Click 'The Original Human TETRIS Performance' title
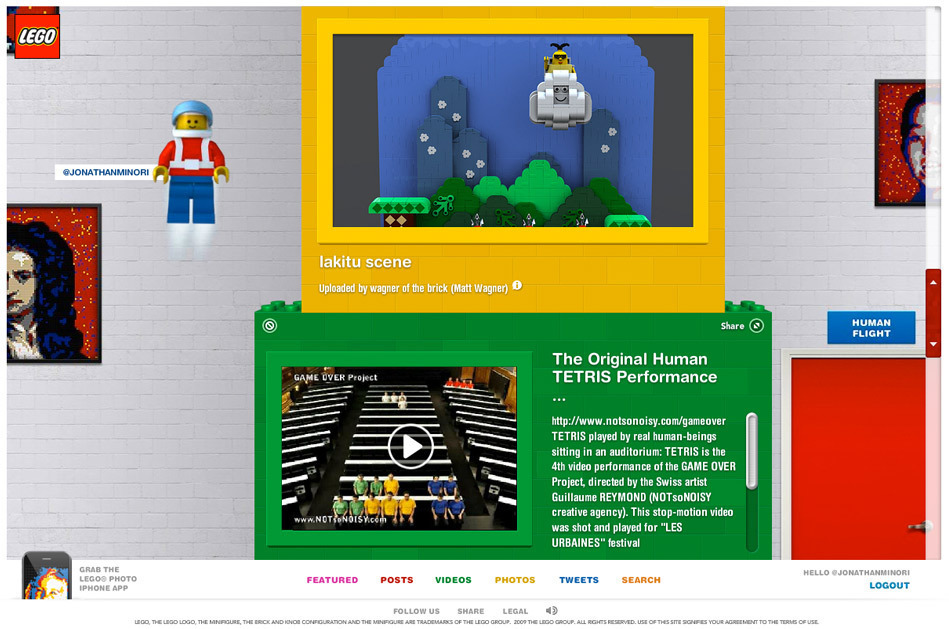 635,368
